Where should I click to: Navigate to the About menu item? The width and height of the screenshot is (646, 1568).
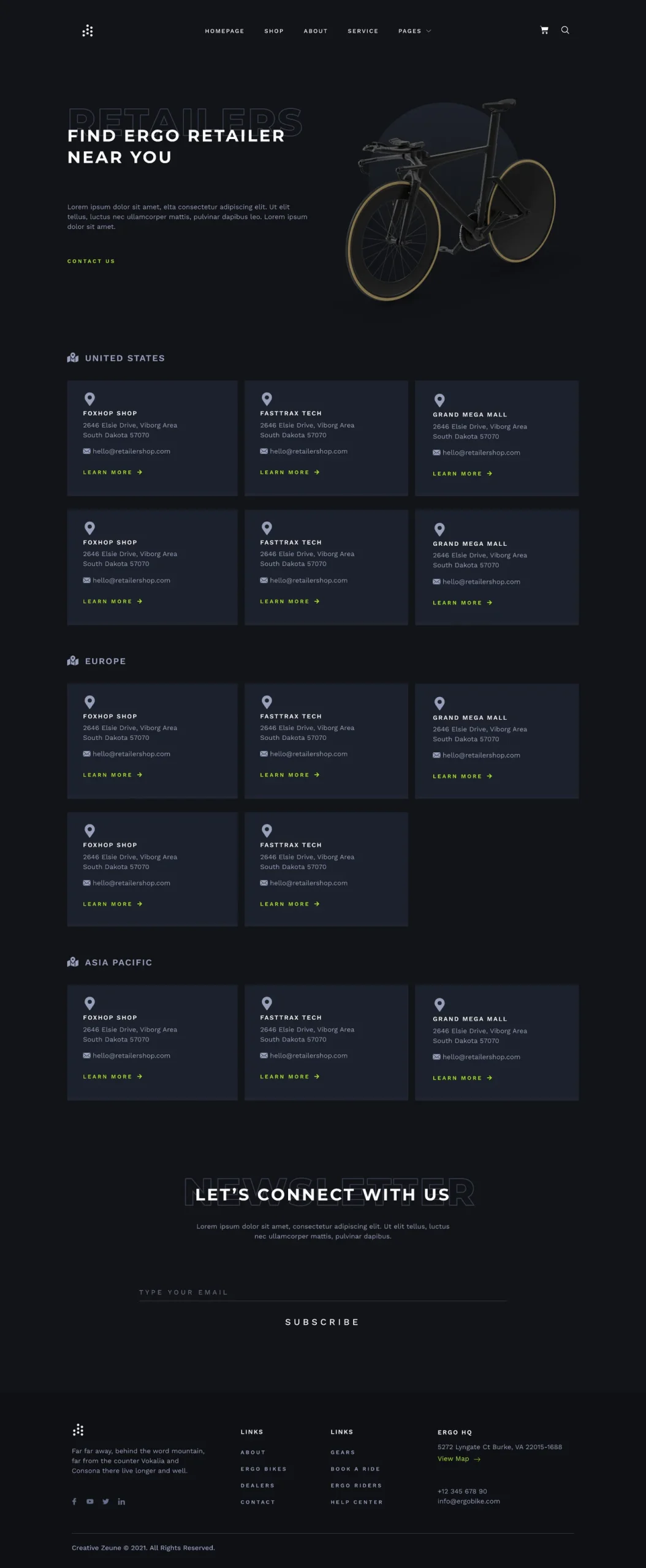316,31
